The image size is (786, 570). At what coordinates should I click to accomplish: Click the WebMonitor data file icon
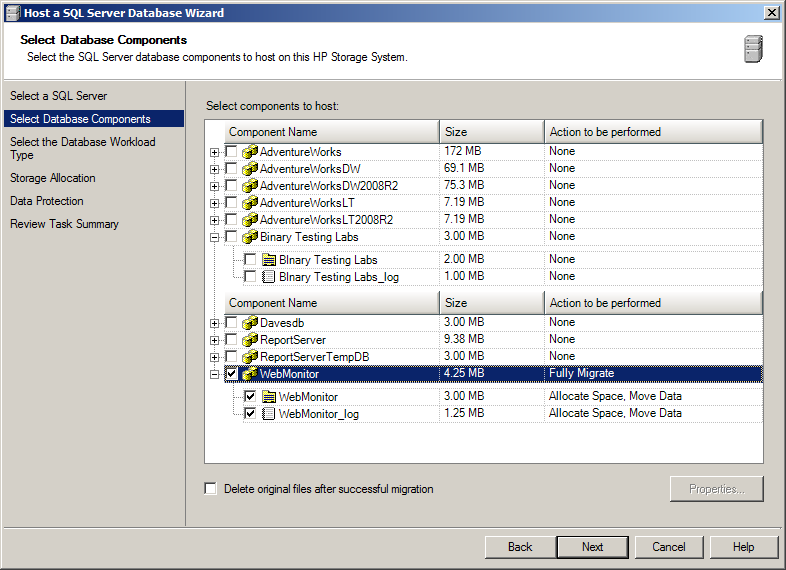[x=269, y=397]
